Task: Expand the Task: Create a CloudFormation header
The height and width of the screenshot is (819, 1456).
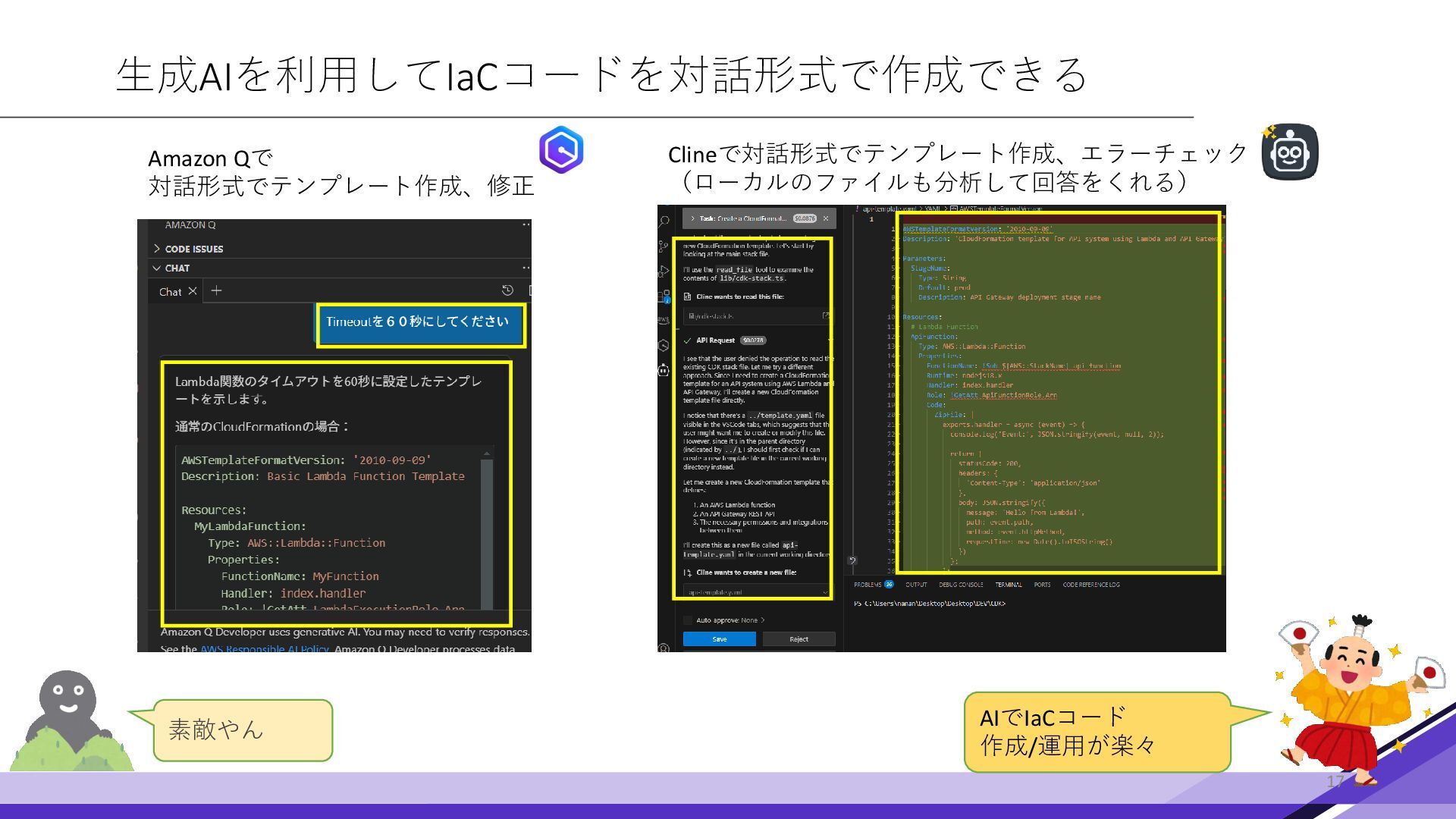Action: (x=692, y=218)
